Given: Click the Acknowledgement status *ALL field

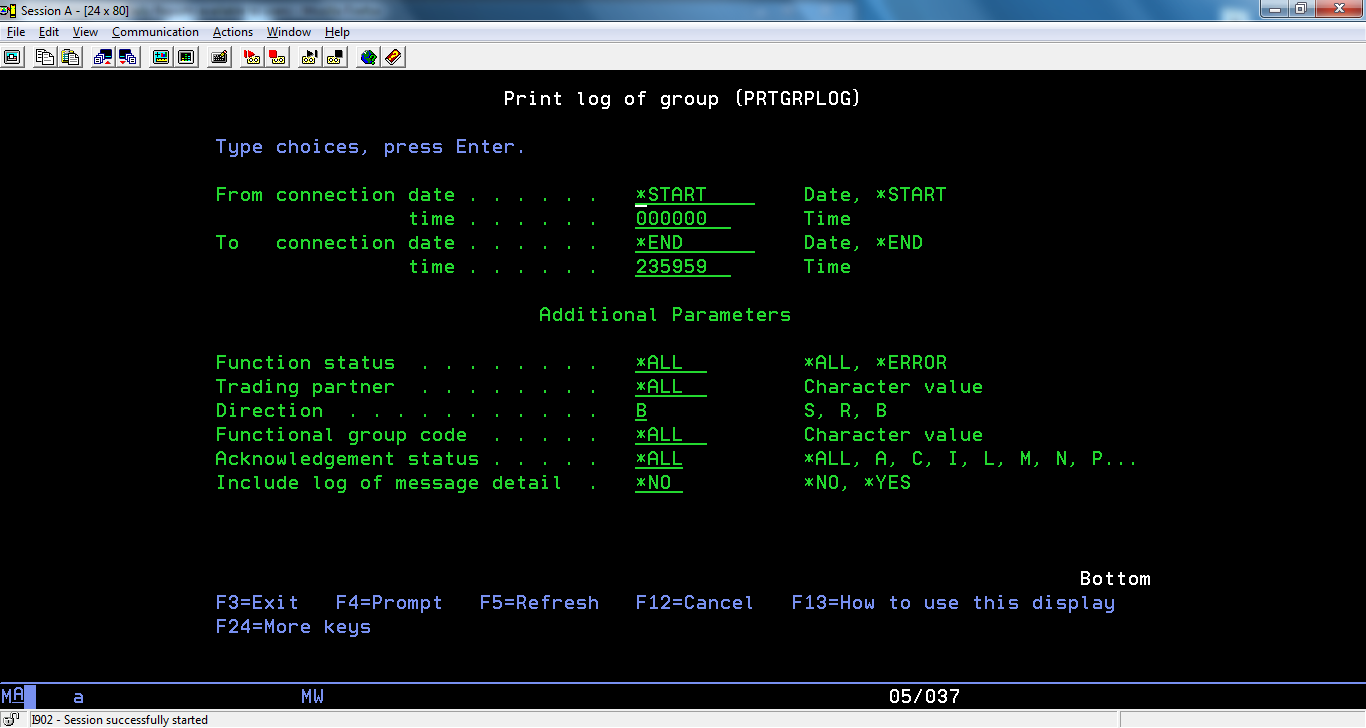Looking at the screenshot, I should point(659,459).
